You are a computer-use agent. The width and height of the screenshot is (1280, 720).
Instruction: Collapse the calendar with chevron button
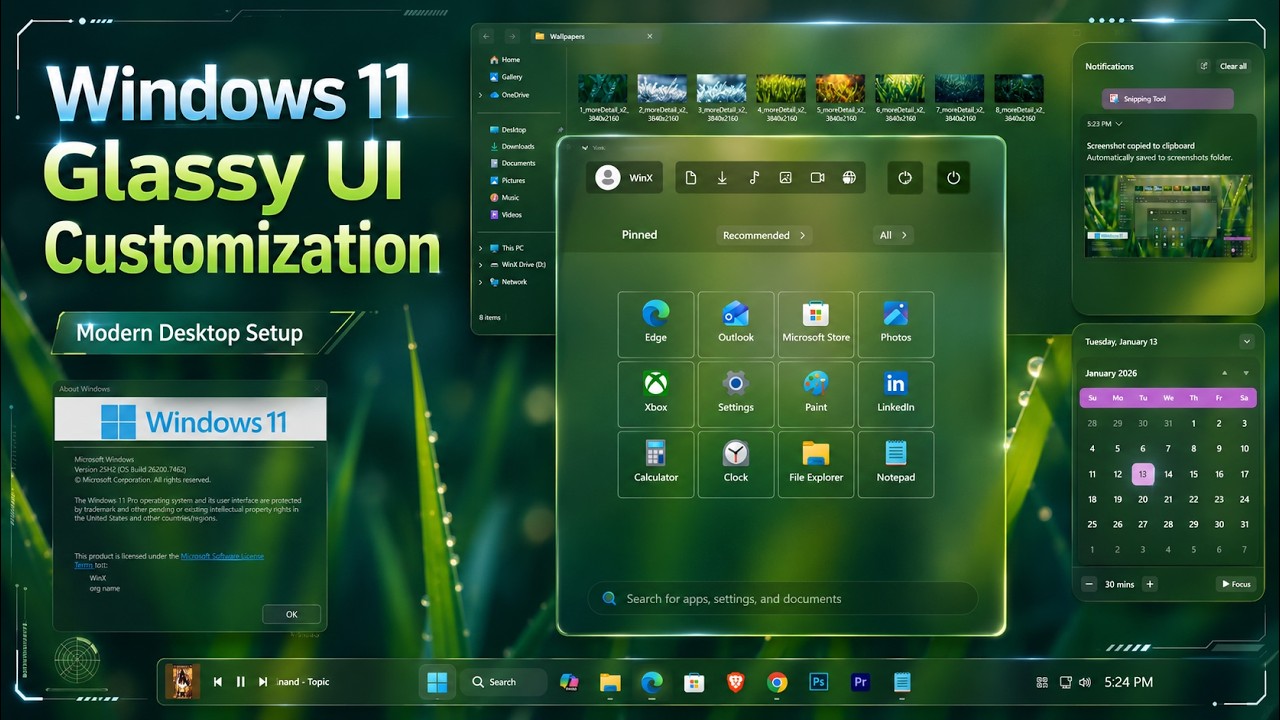tap(1246, 342)
